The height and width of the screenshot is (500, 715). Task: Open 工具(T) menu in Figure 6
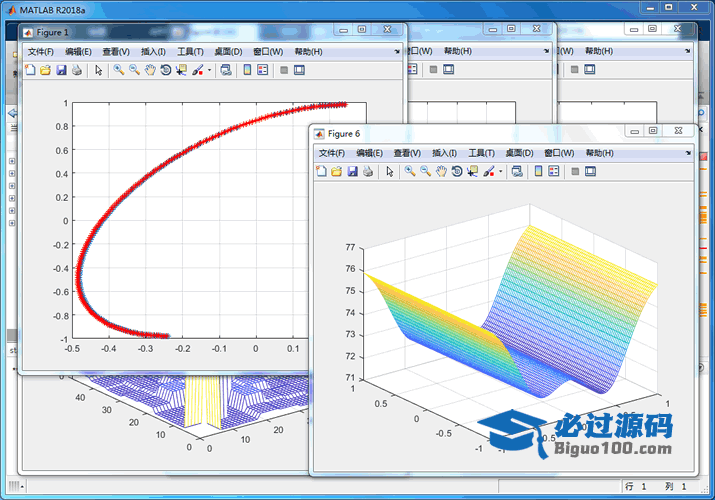point(481,153)
